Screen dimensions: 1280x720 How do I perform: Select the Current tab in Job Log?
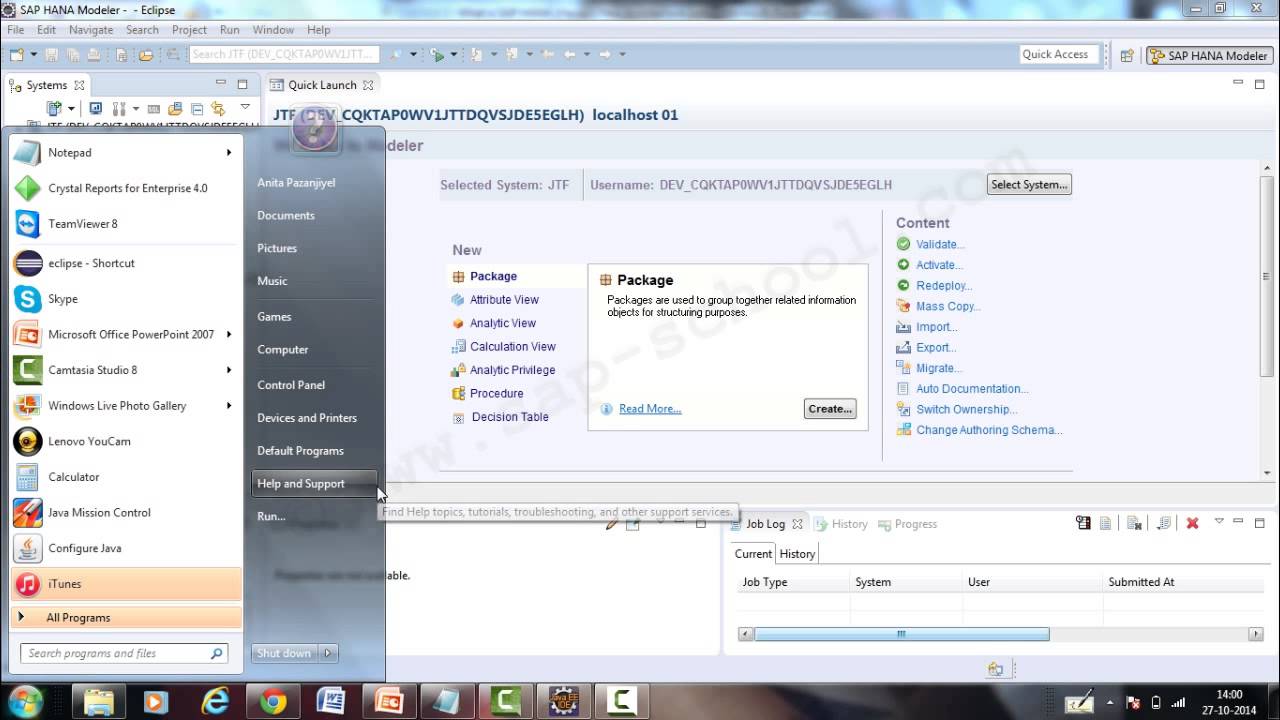coord(753,554)
